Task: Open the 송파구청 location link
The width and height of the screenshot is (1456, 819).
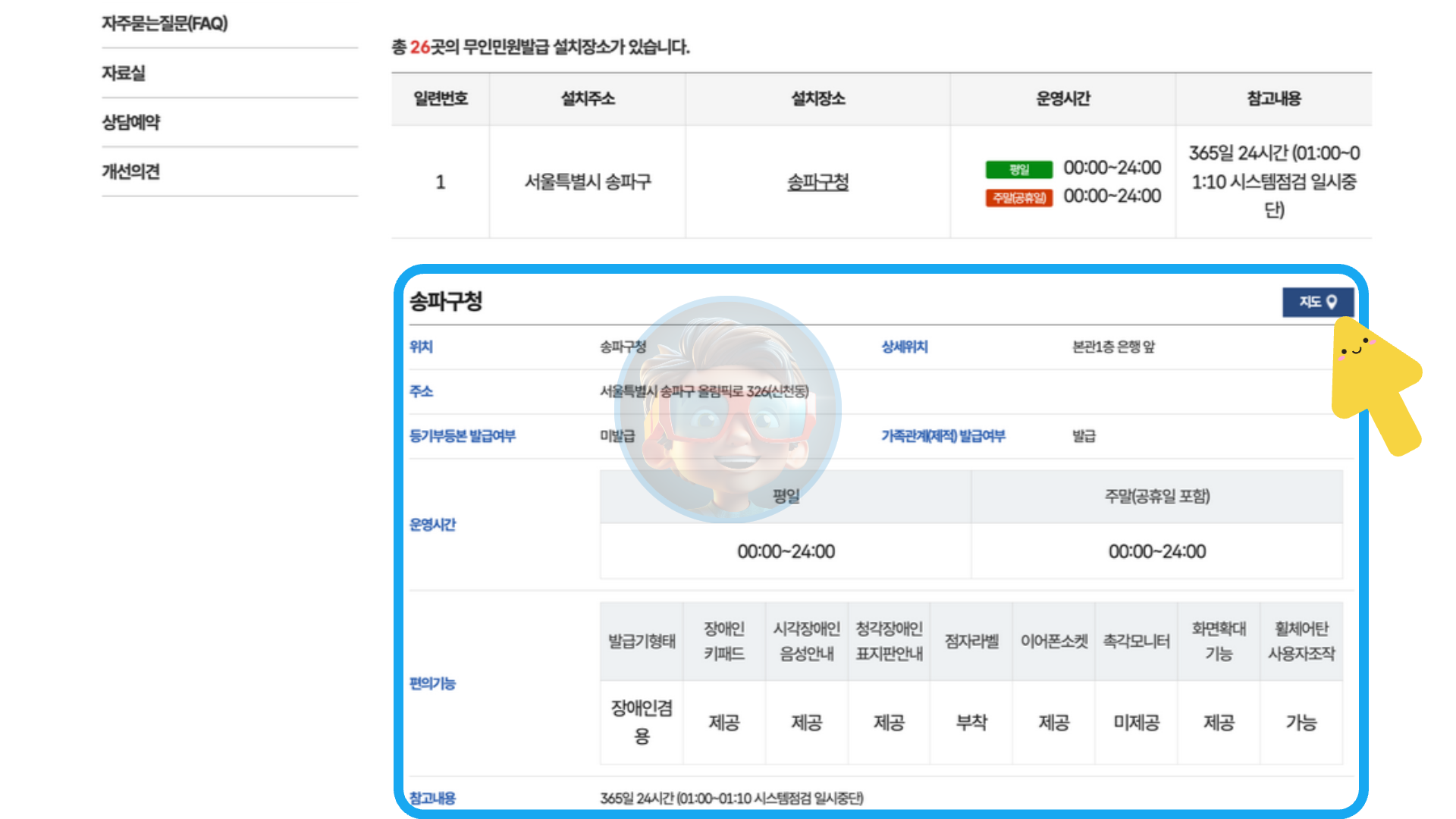Action: (x=817, y=182)
